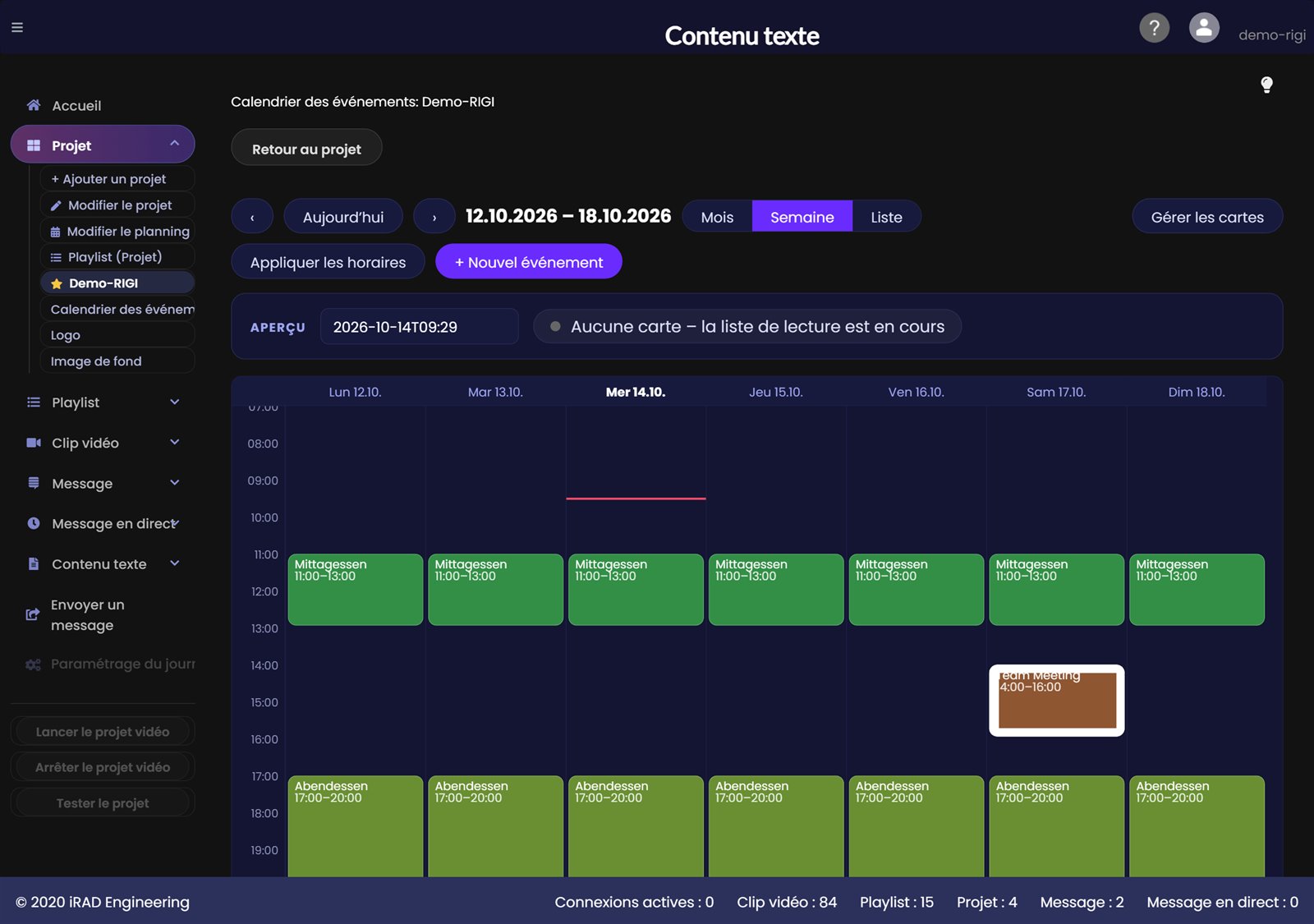Click the pencil icon for Modifier le projet
This screenshot has height=924, width=1314.
[x=56, y=205]
